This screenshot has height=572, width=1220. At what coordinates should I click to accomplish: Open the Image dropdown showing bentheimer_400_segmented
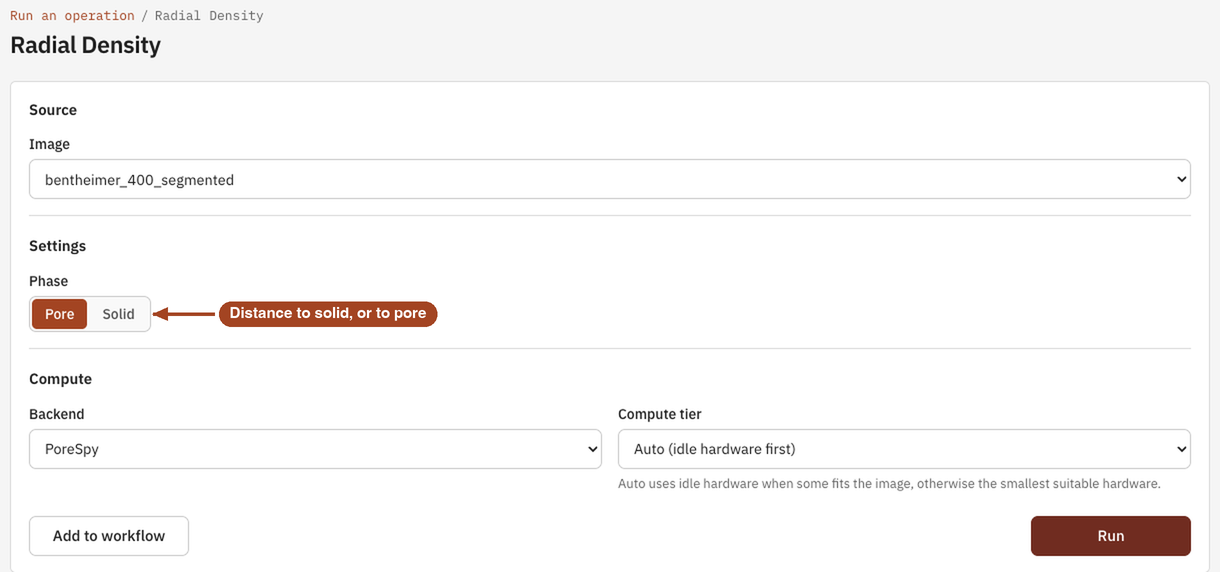610,180
